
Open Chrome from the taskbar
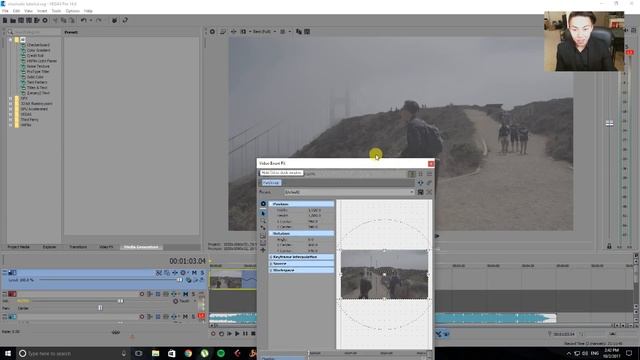coord(188,353)
